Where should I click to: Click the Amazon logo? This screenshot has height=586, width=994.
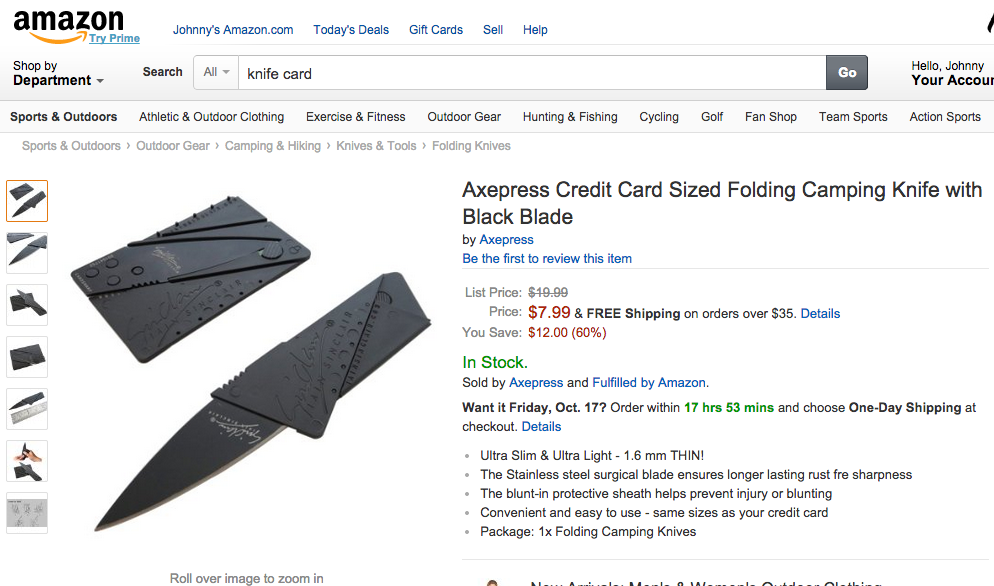point(68,24)
